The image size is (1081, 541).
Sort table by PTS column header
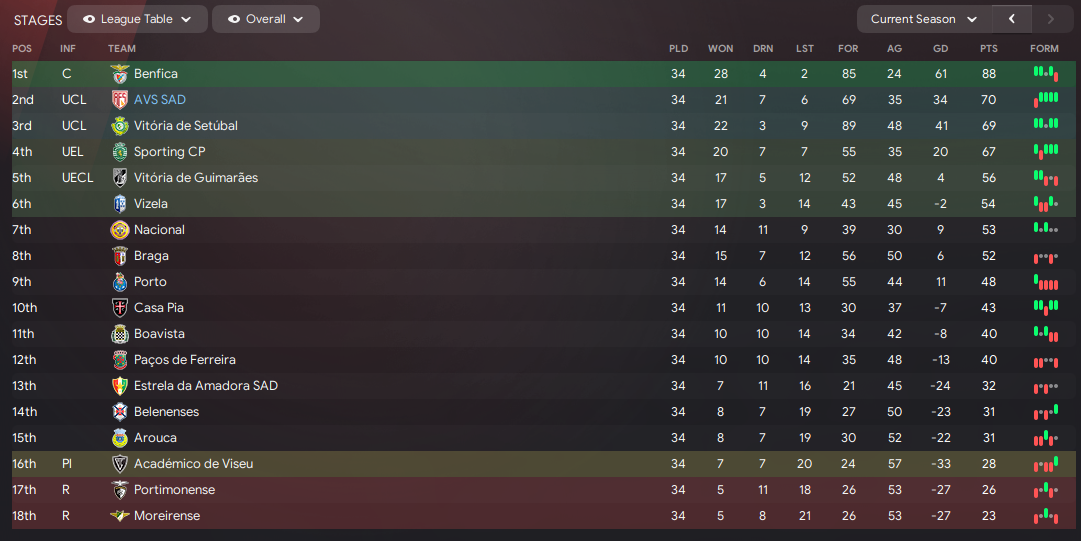point(989,48)
